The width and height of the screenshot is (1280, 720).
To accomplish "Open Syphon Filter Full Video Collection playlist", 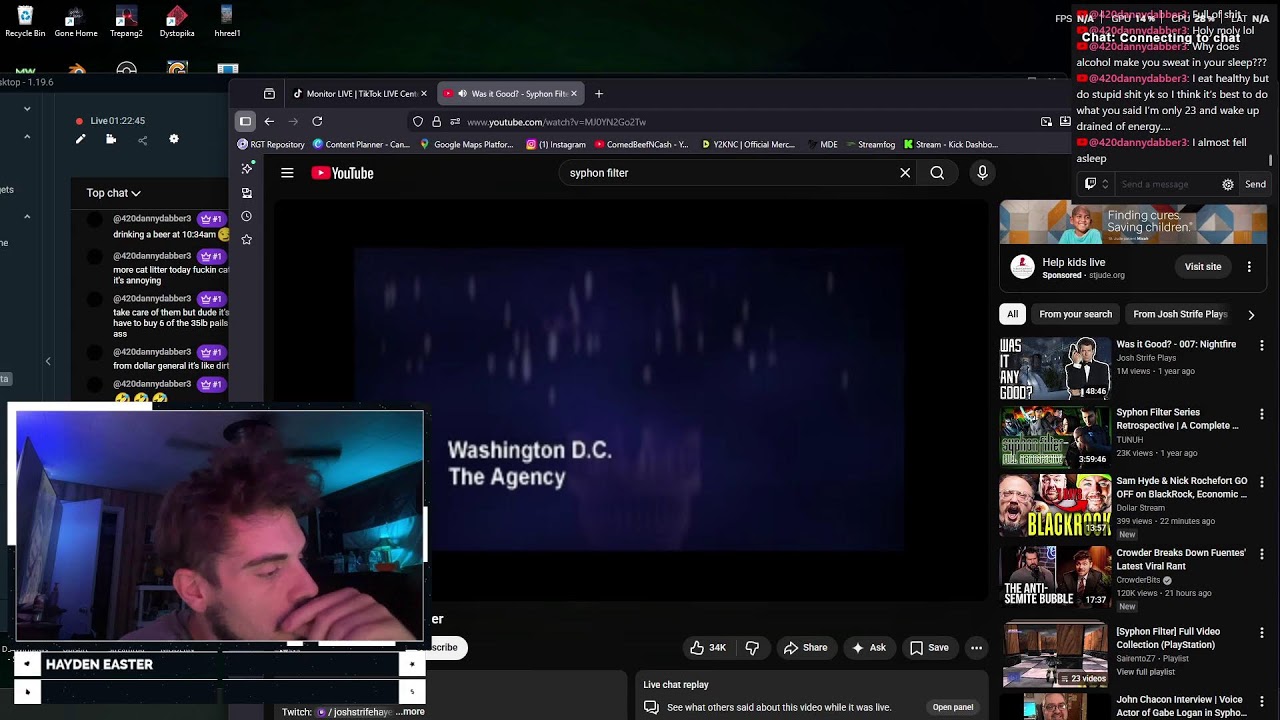I will pyautogui.click(x=1054, y=654).
